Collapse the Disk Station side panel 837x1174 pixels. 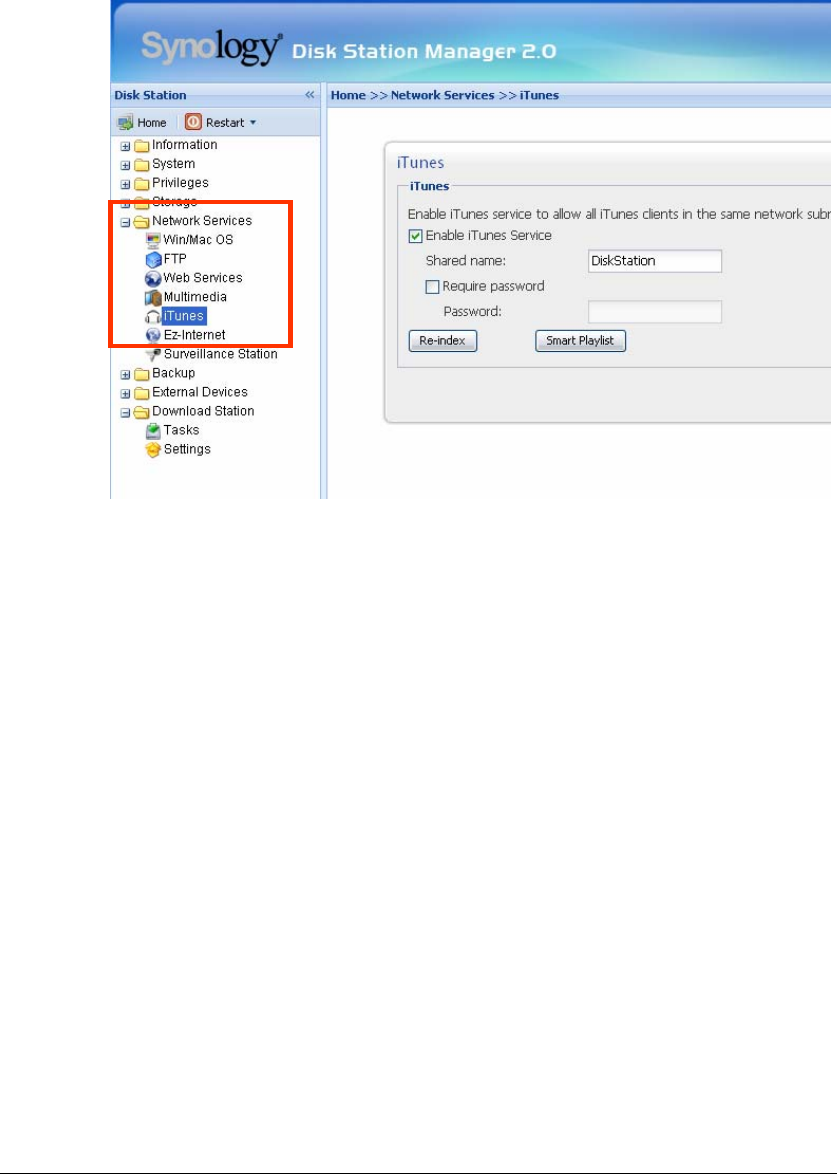[x=309, y=95]
